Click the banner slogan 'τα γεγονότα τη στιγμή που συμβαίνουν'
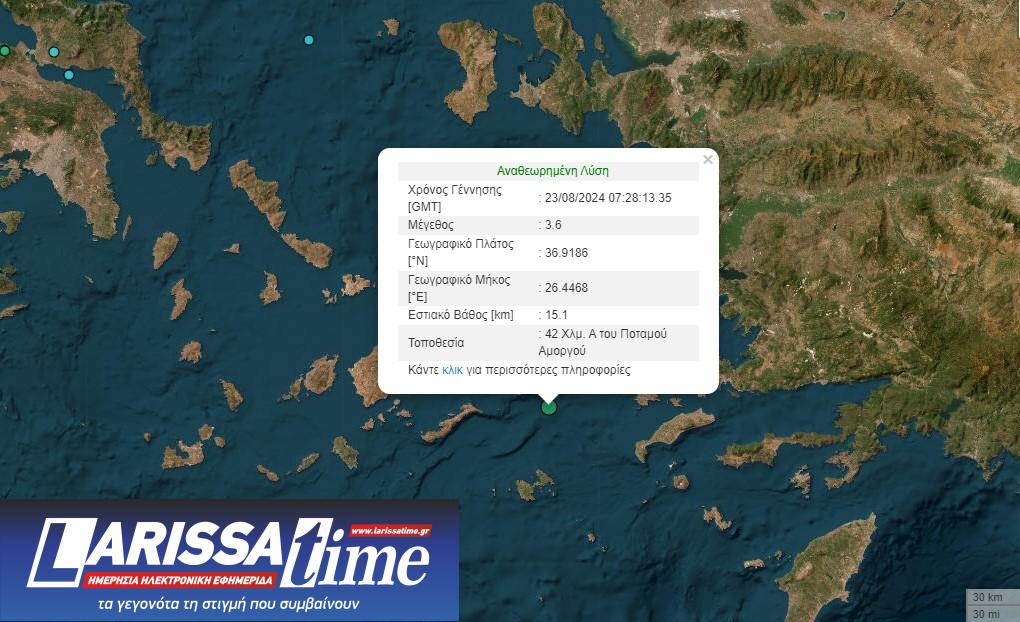The height and width of the screenshot is (622, 1020). pyautogui.click(x=229, y=604)
